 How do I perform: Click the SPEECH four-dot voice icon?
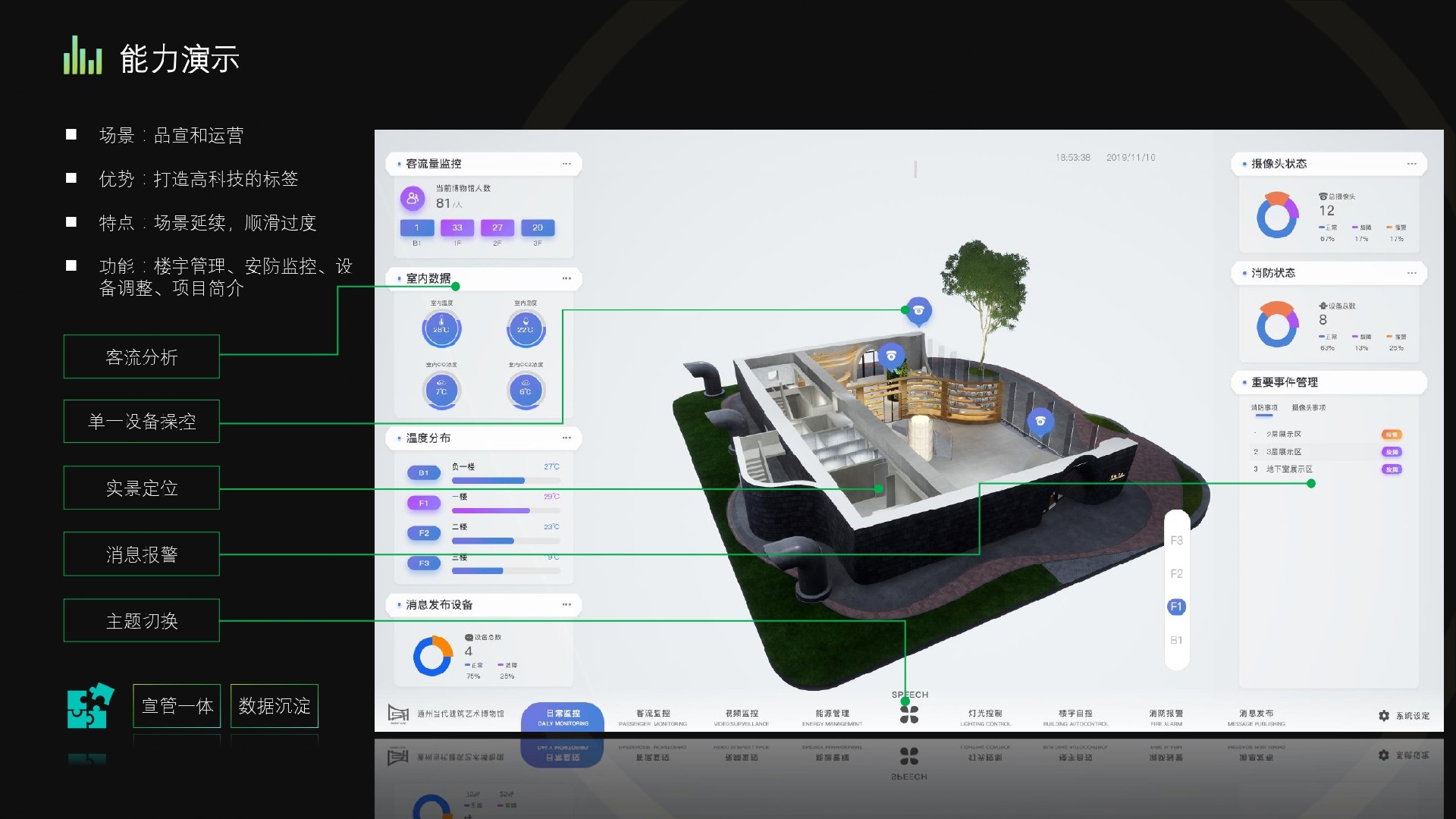[x=909, y=714]
